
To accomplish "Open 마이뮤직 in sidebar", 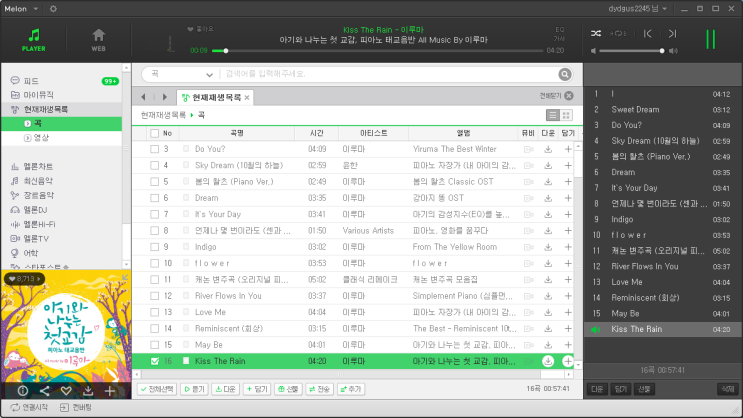I will [x=32, y=95].
